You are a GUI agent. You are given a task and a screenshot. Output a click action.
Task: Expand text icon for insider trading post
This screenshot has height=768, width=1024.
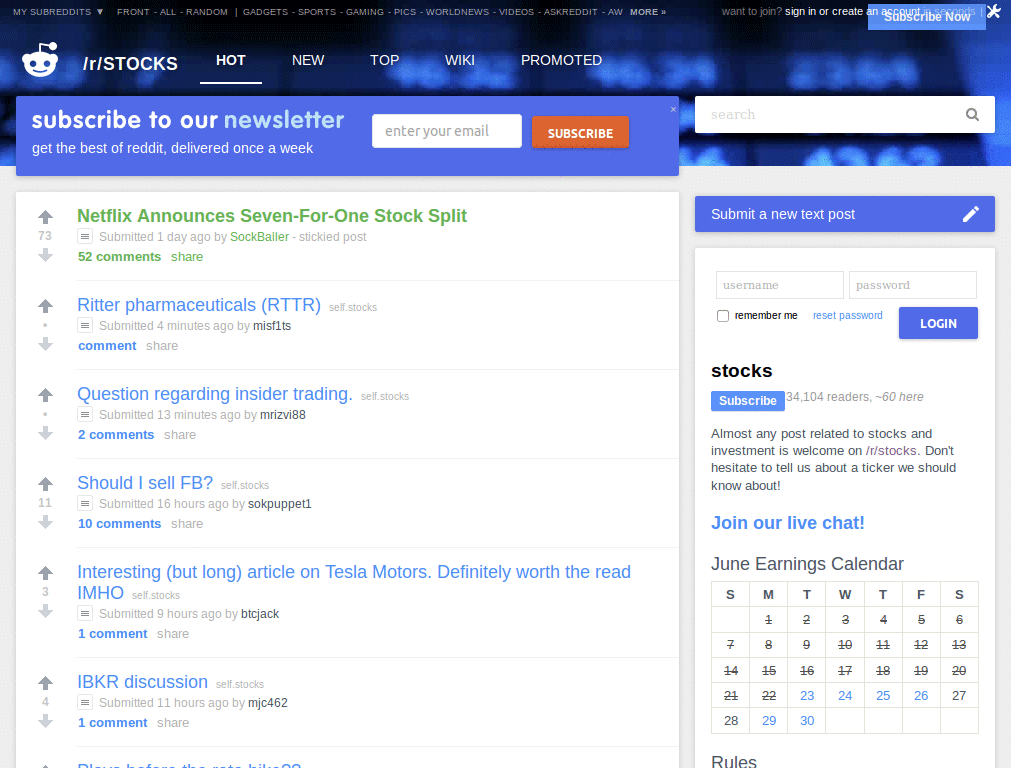tap(85, 414)
